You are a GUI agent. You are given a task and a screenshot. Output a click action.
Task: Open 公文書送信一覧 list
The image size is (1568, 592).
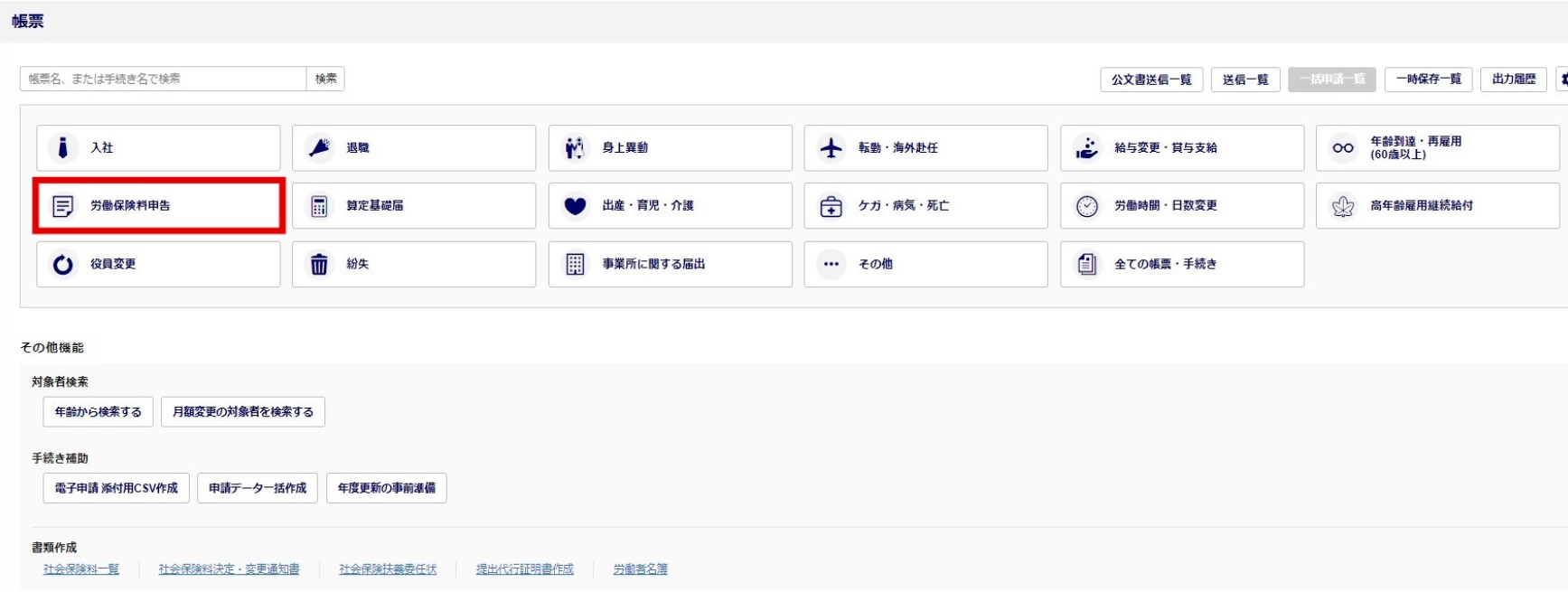point(1151,80)
